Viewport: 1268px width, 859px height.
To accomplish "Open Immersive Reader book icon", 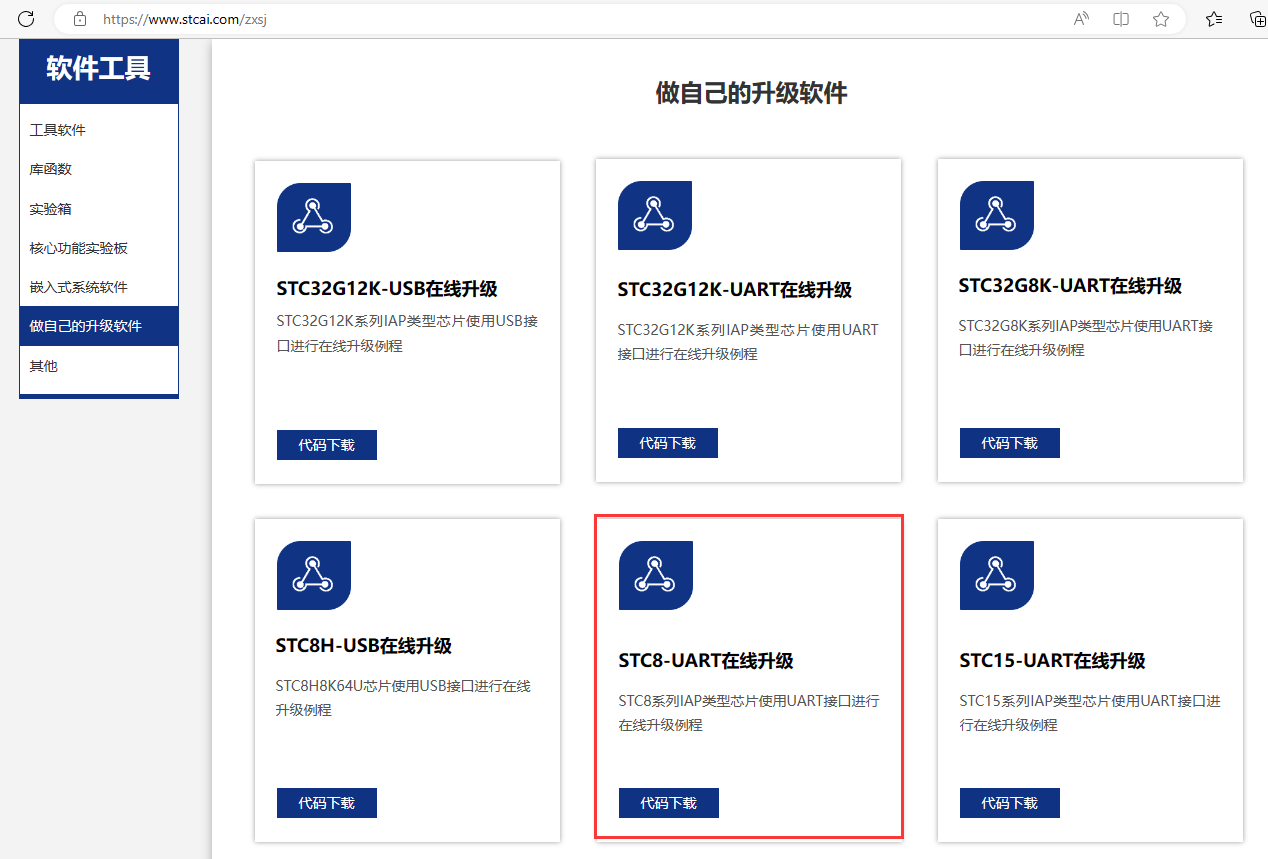I will click(x=1121, y=19).
